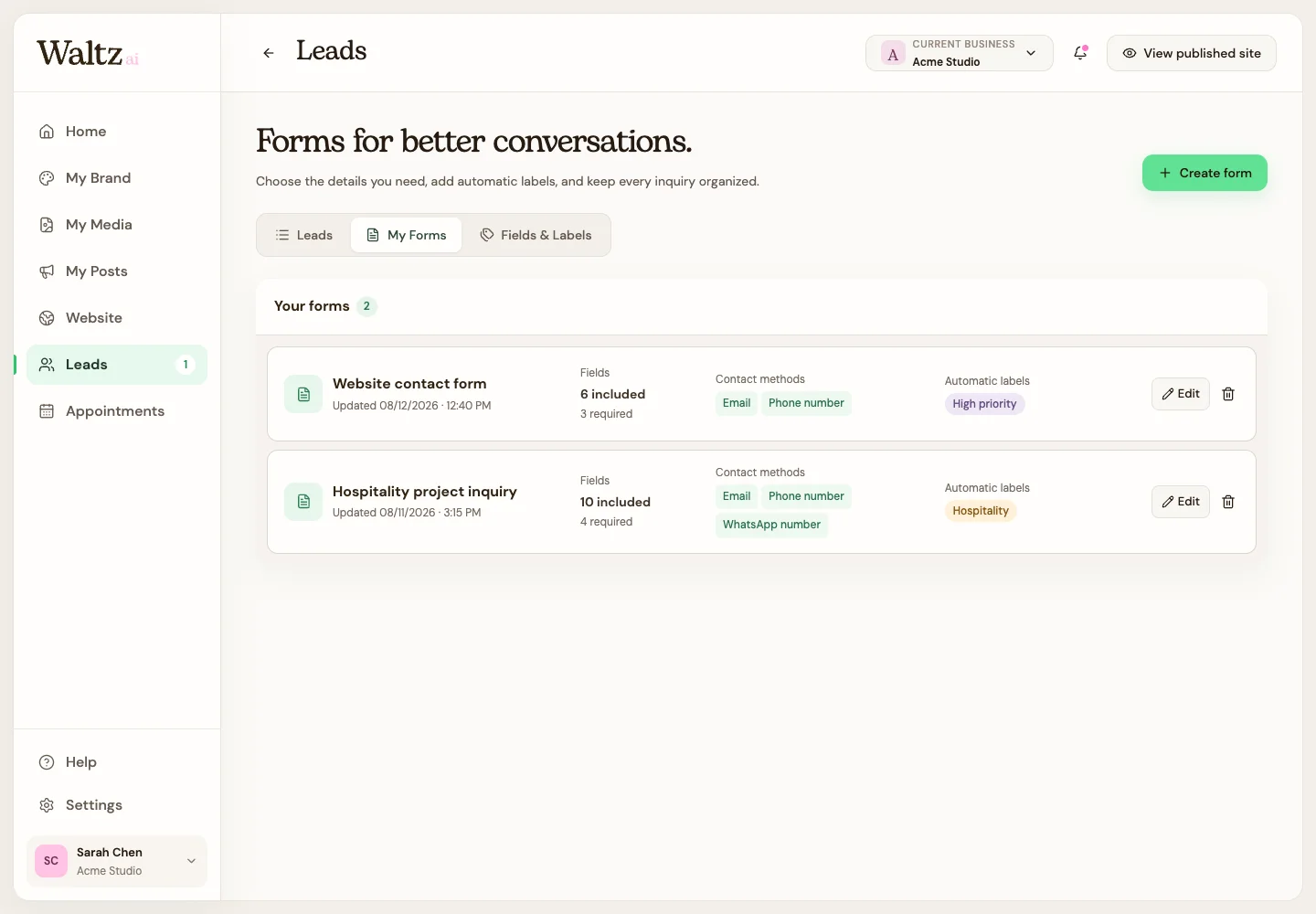Click the Hospitality project inquiry title
Image resolution: width=1316 pixels, height=914 pixels.
[425, 492]
